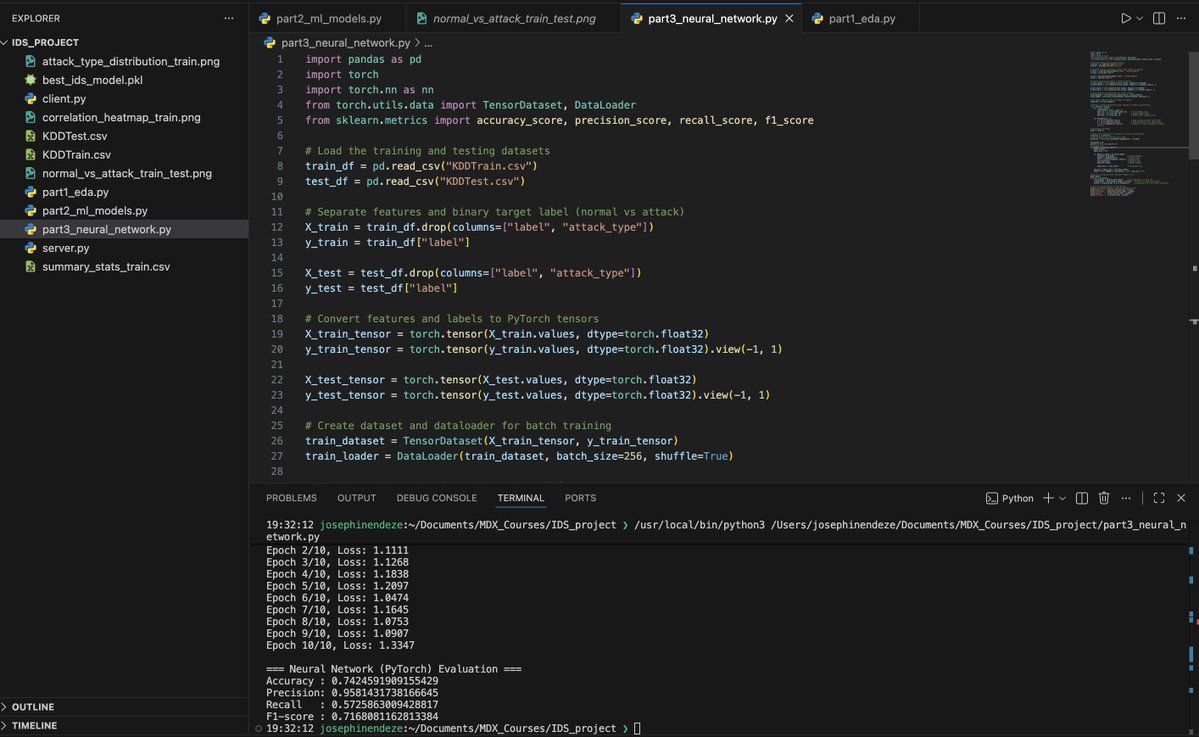Image resolution: width=1199 pixels, height=737 pixels.
Task: Click line number 12 in the gutter
Action: coord(277,227)
